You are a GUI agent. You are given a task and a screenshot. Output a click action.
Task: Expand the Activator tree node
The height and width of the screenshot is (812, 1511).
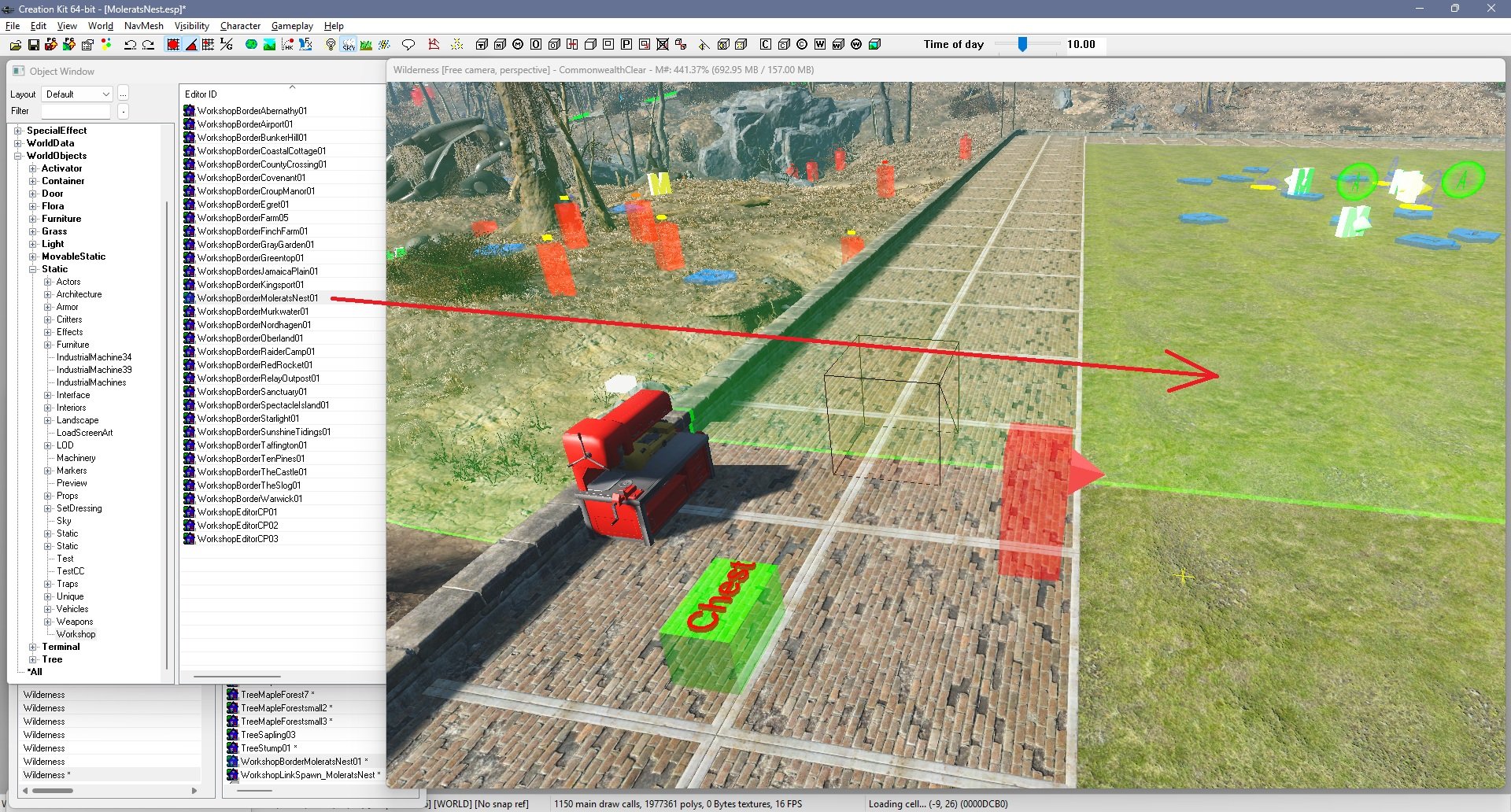click(x=32, y=168)
